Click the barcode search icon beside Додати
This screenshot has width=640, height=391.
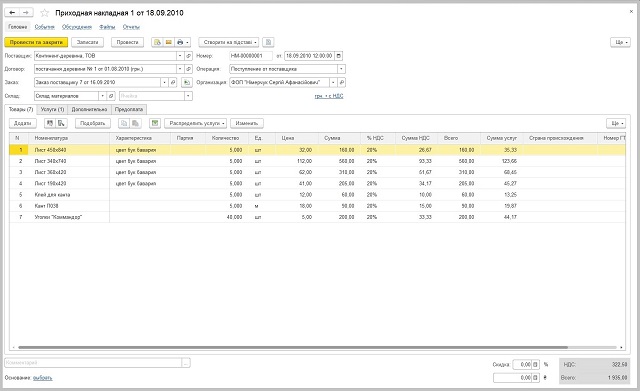tap(50, 123)
